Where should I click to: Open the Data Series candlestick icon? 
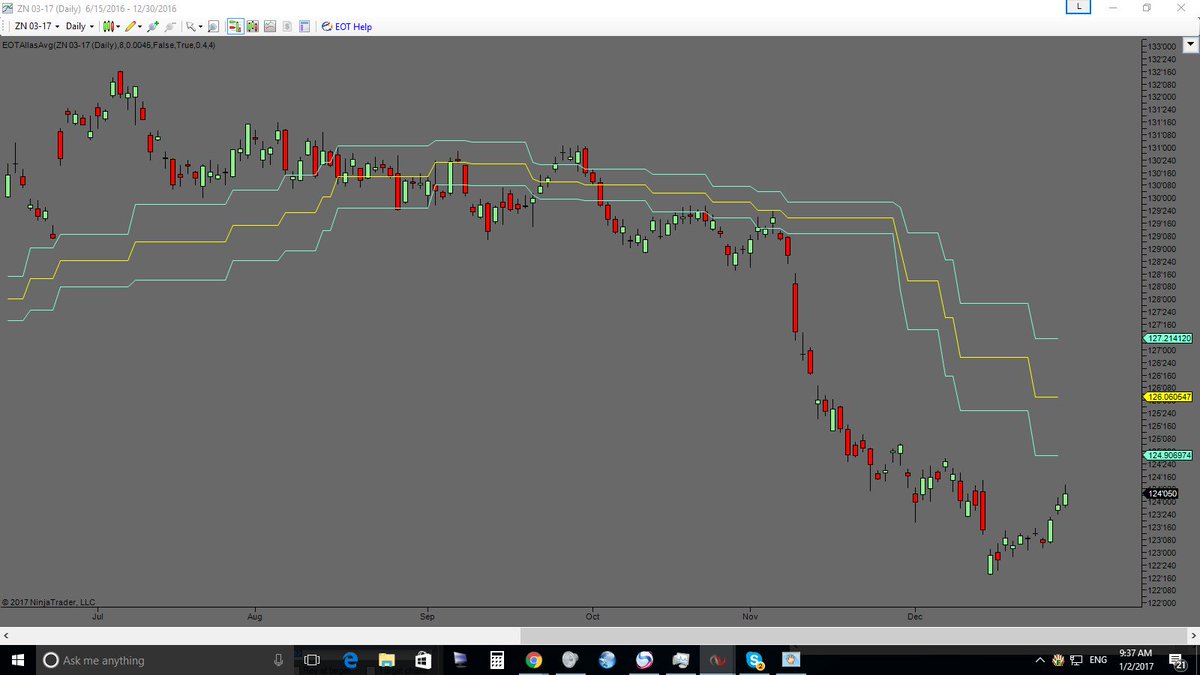coord(253,26)
